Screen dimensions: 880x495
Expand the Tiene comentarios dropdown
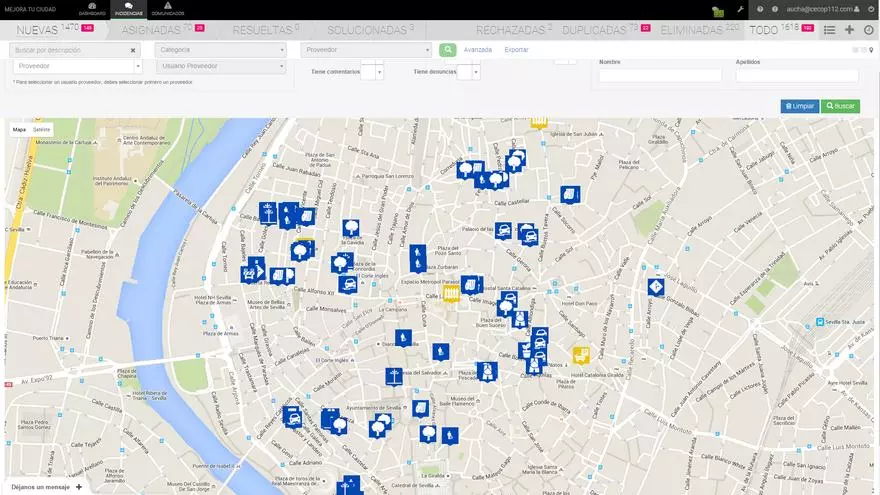click(379, 72)
